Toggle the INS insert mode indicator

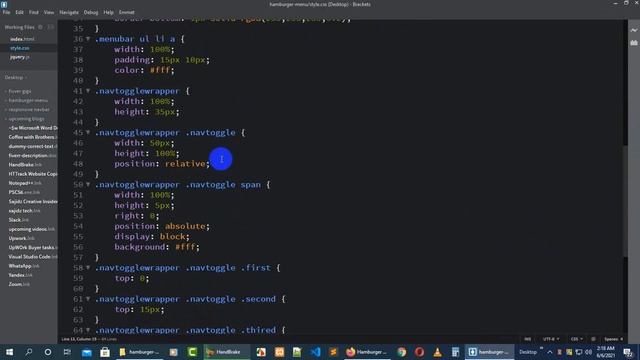pyautogui.click(x=528, y=339)
